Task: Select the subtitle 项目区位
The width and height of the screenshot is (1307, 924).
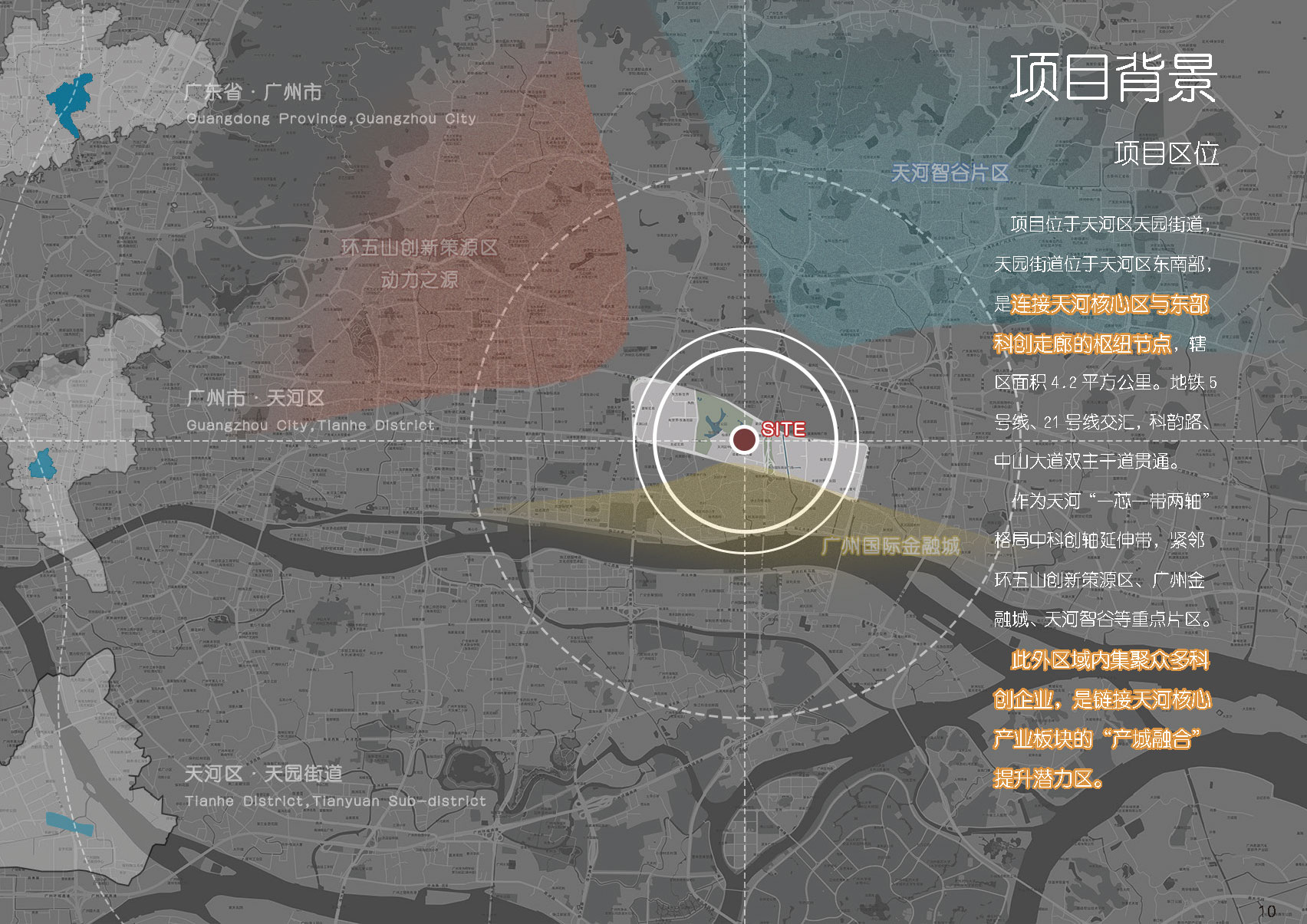Action: [1166, 153]
